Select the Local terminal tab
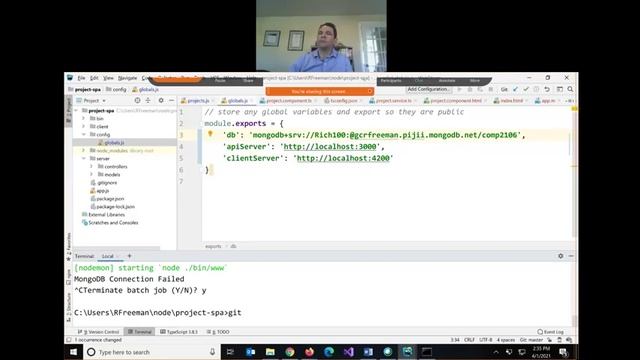Screen dimensions: 640x360 108,256
